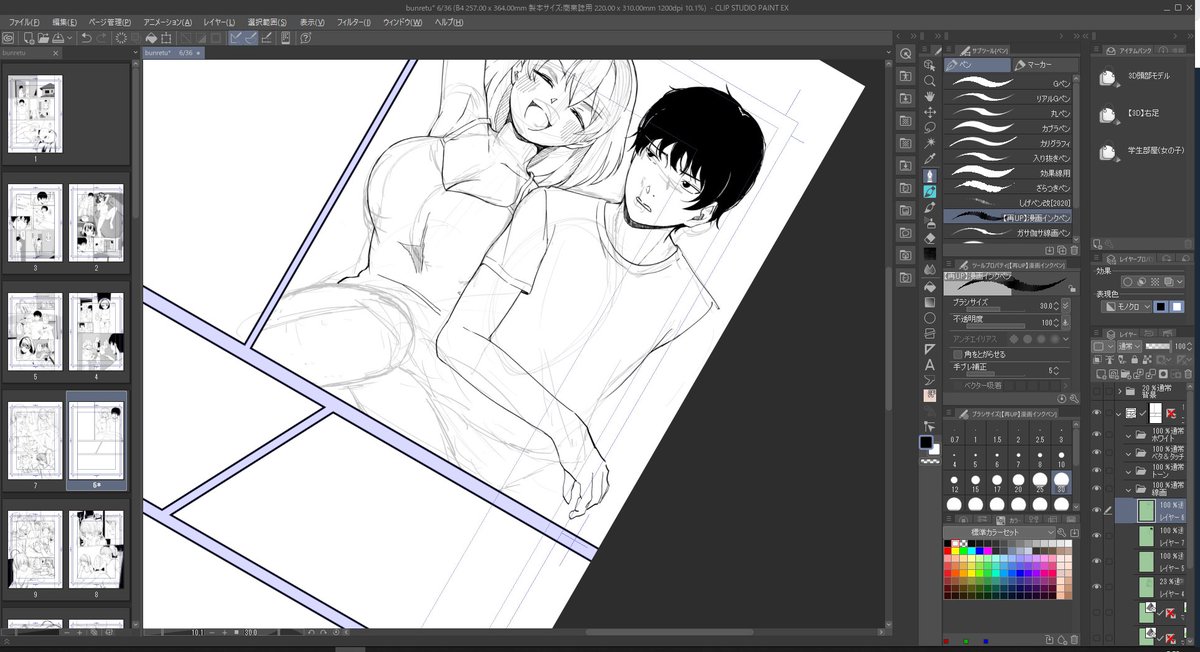
Task: Select the bunretu 6/36 canvas tab
Action: point(172,52)
